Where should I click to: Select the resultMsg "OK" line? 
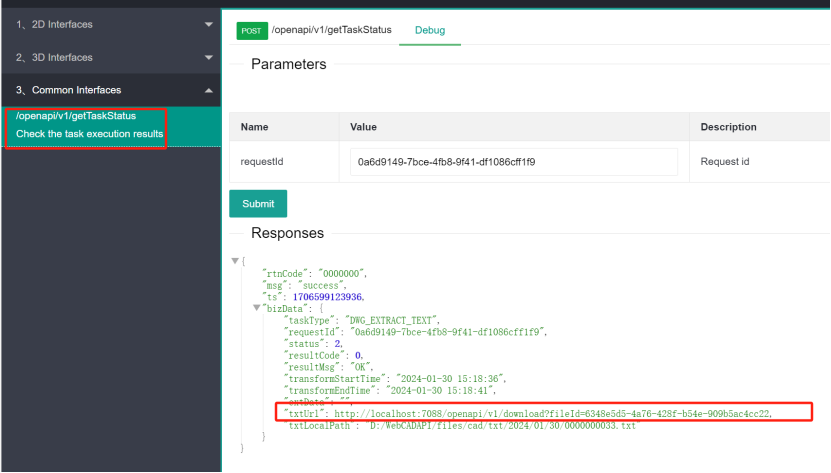point(329,367)
